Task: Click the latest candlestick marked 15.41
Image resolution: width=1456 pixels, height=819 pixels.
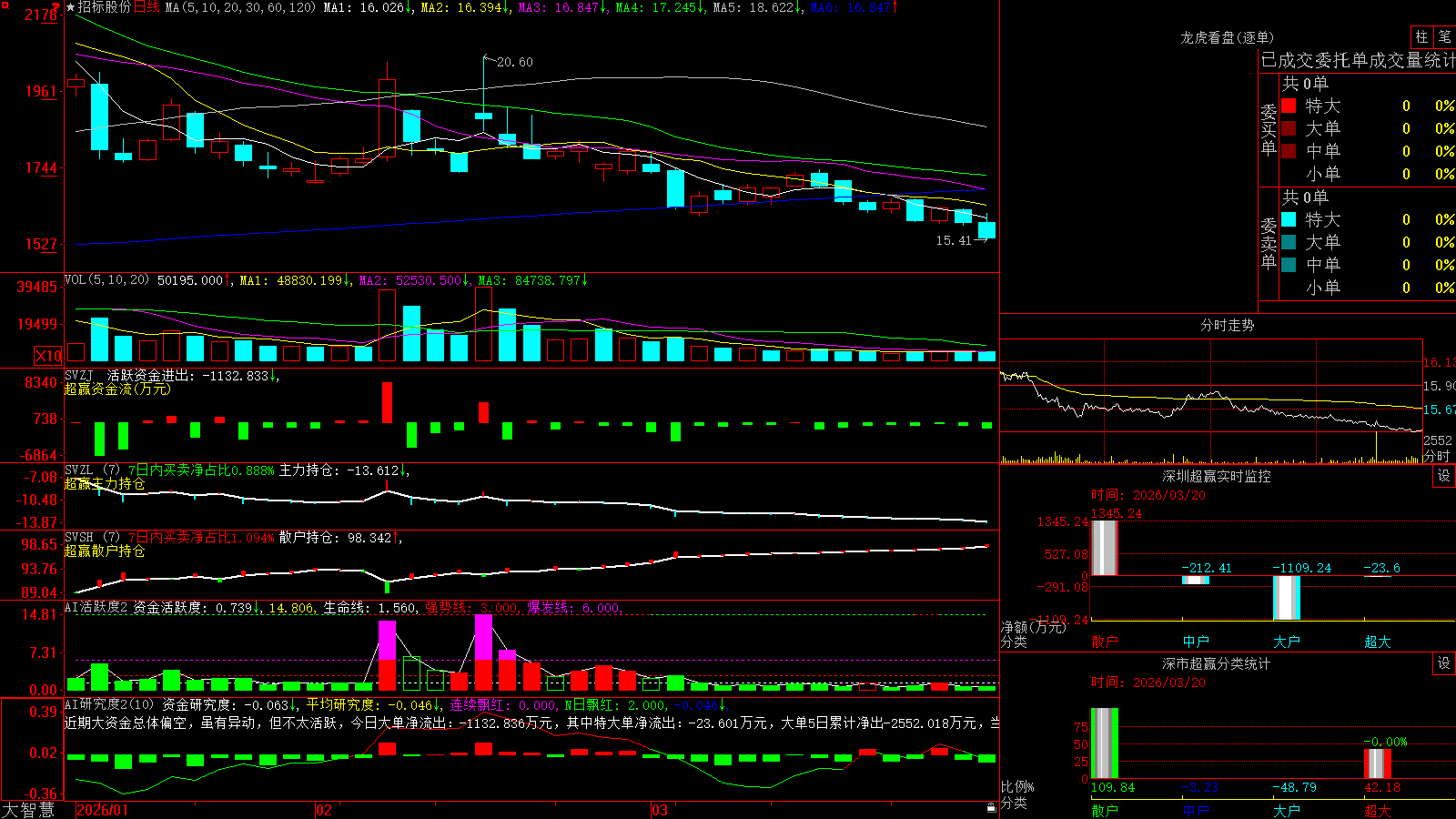Action: 986,229
